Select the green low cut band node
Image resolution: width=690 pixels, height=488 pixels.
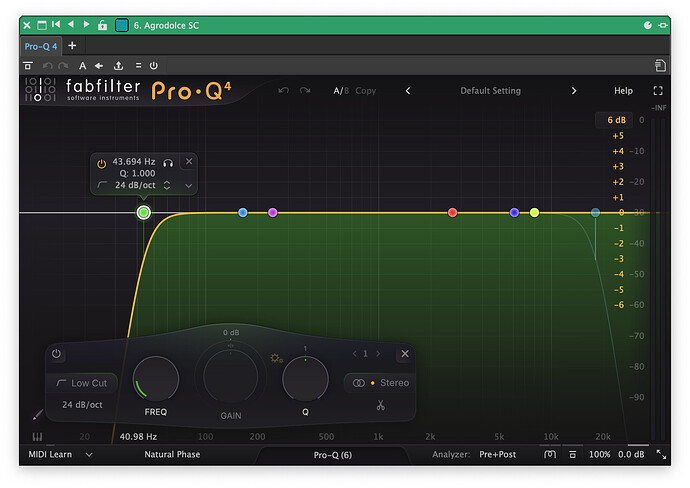[x=143, y=213]
